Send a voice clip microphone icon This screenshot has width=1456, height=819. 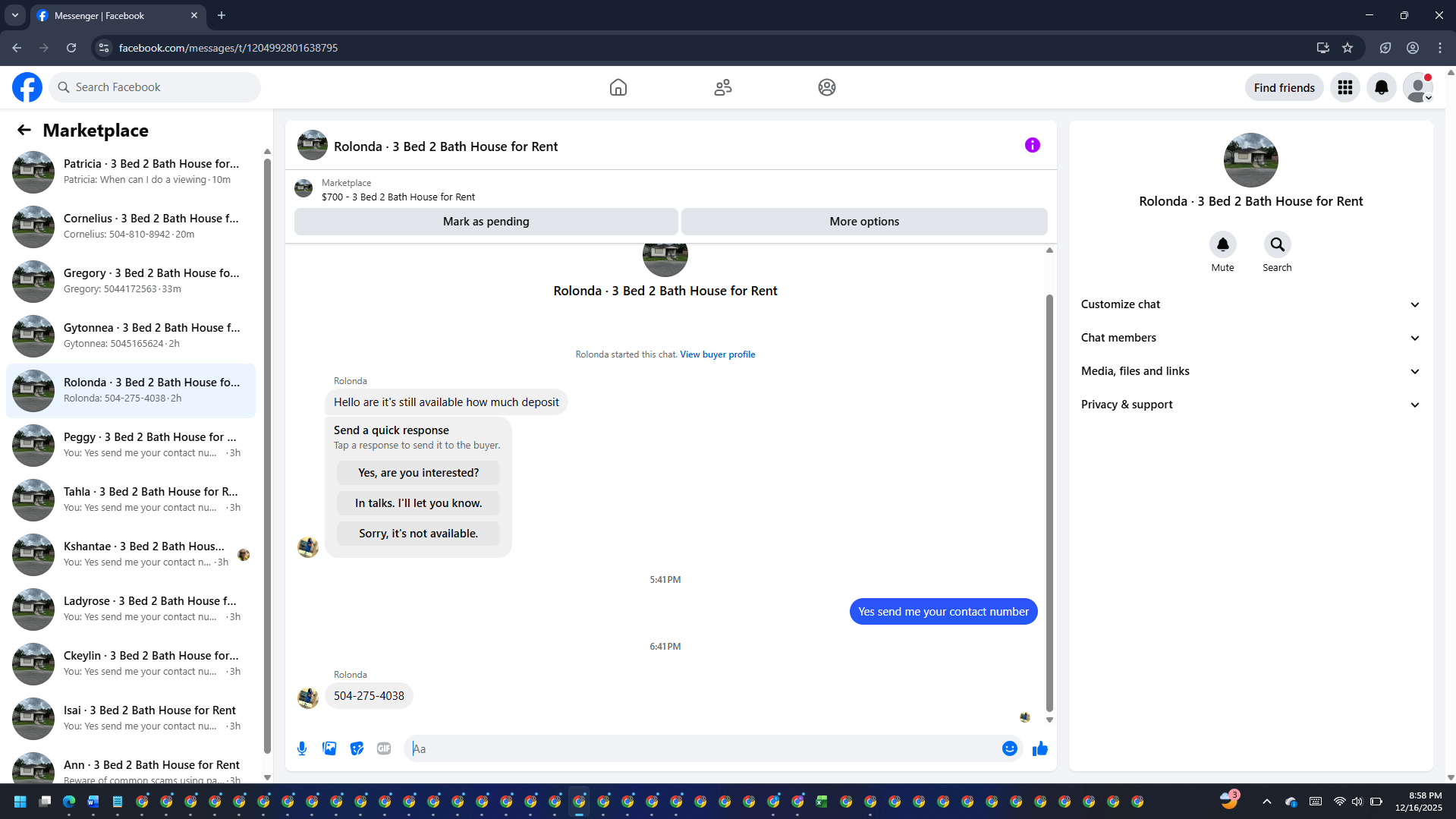click(x=302, y=748)
